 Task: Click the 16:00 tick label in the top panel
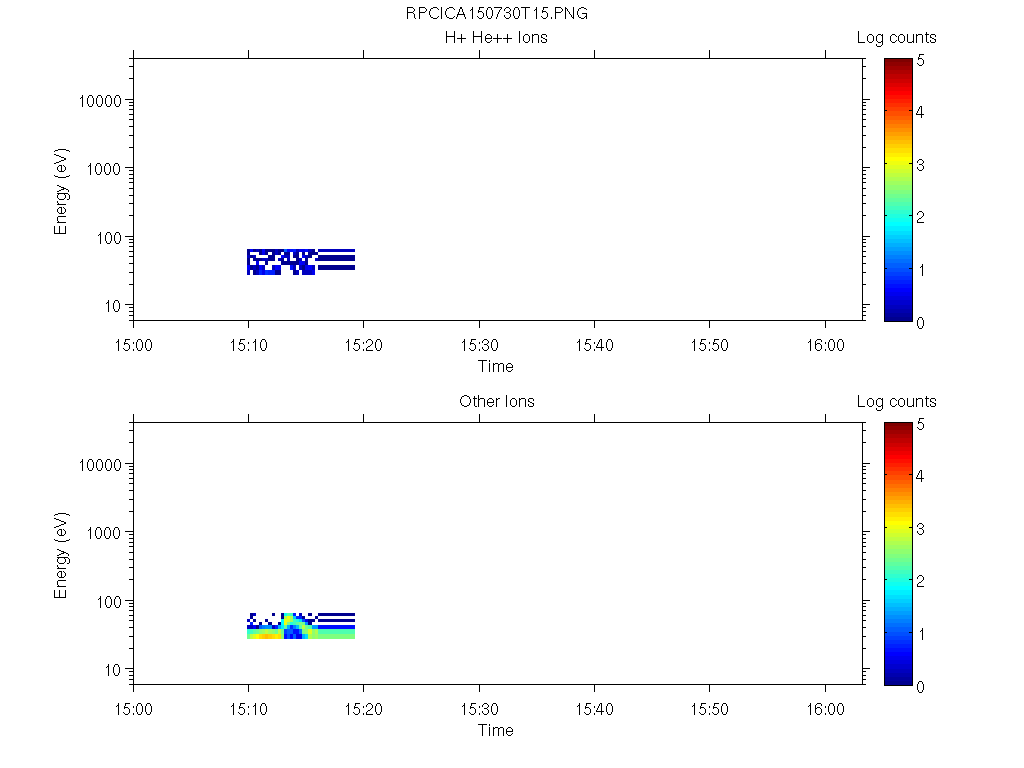coord(825,345)
